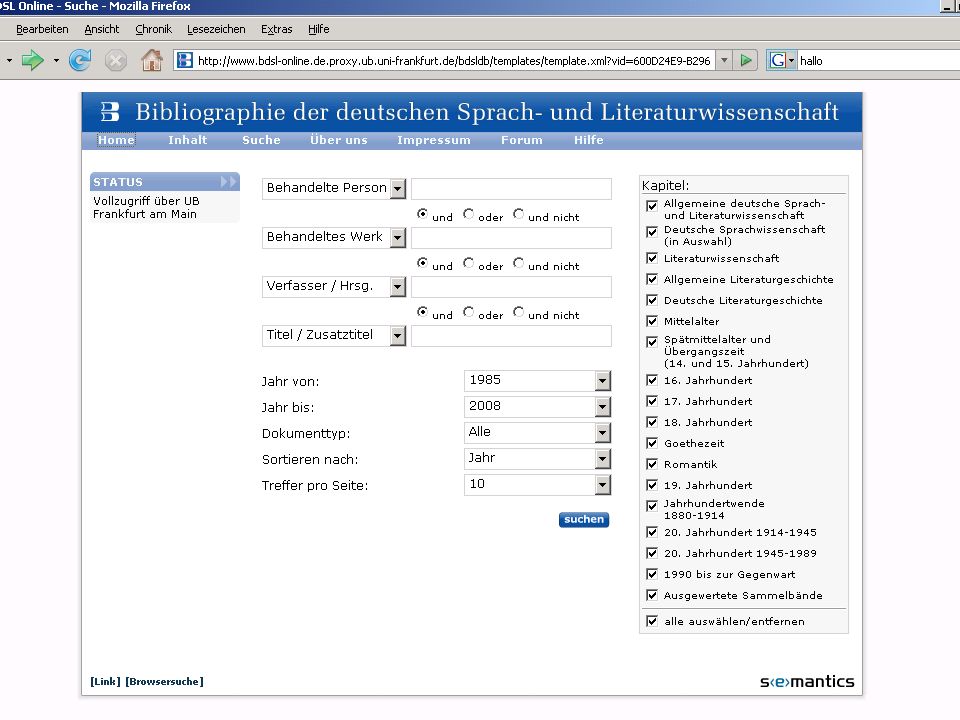Uncheck 16. Jahrhundert chapter
Screen dimensions: 960x720
(652, 380)
